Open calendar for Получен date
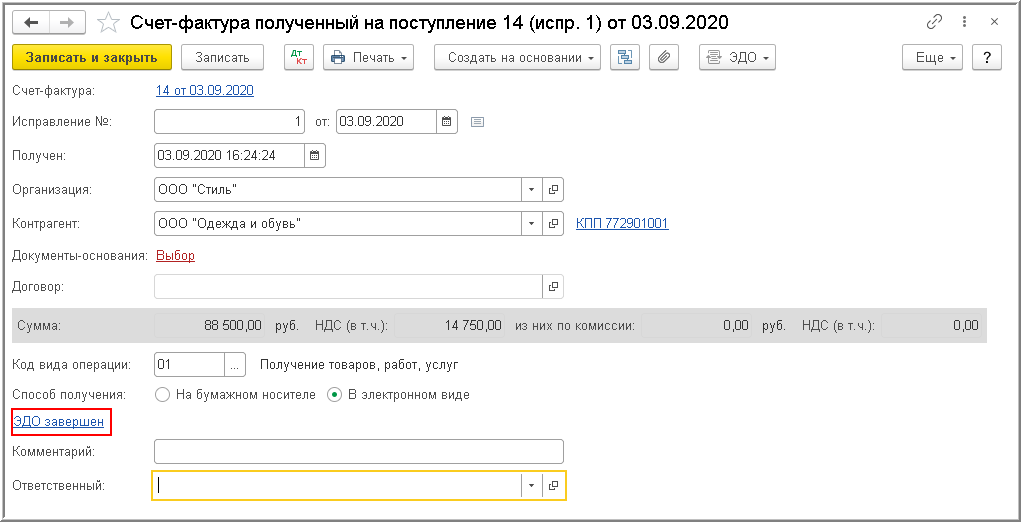Image resolution: width=1021 pixels, height=522 pixels. tap(315, 155)
